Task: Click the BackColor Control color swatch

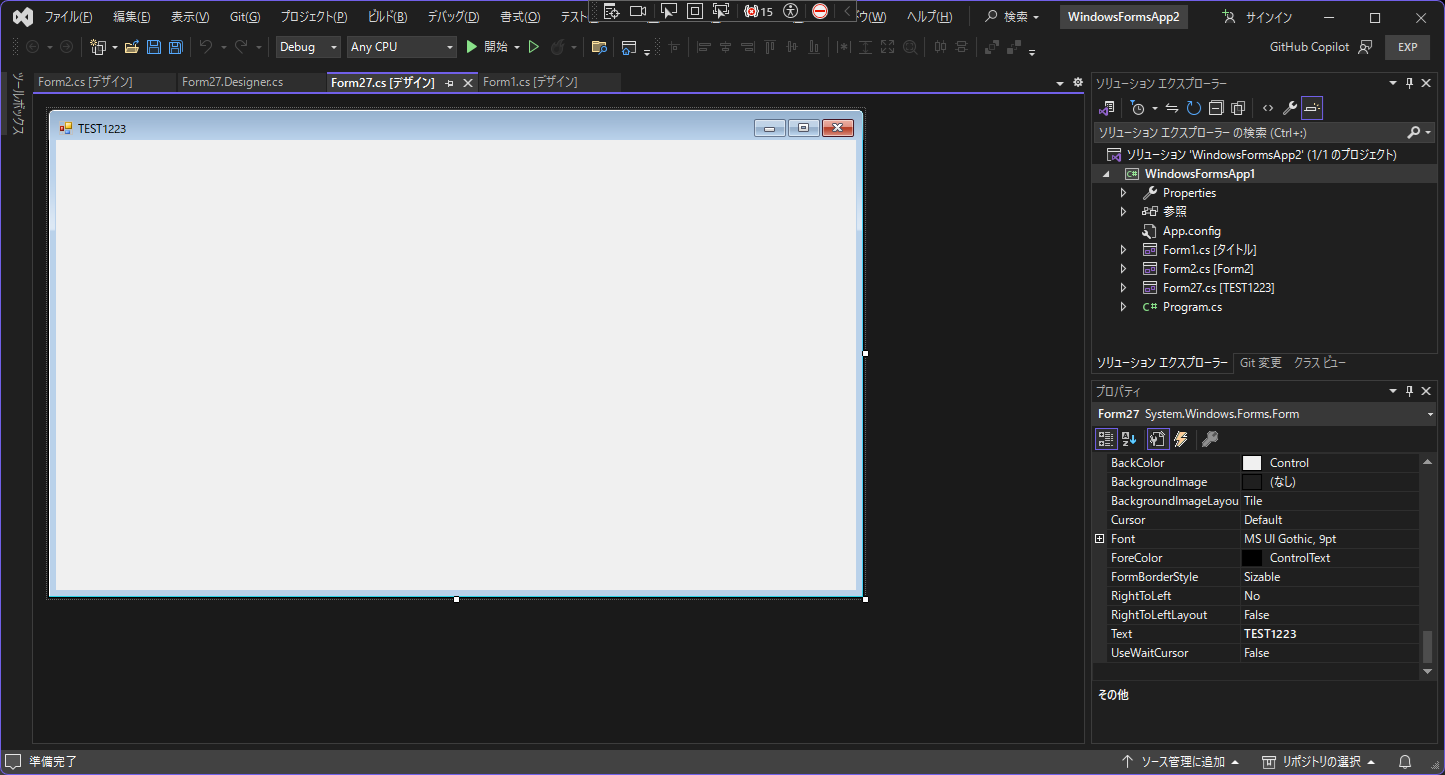Action: click(x=1252, y=462)
